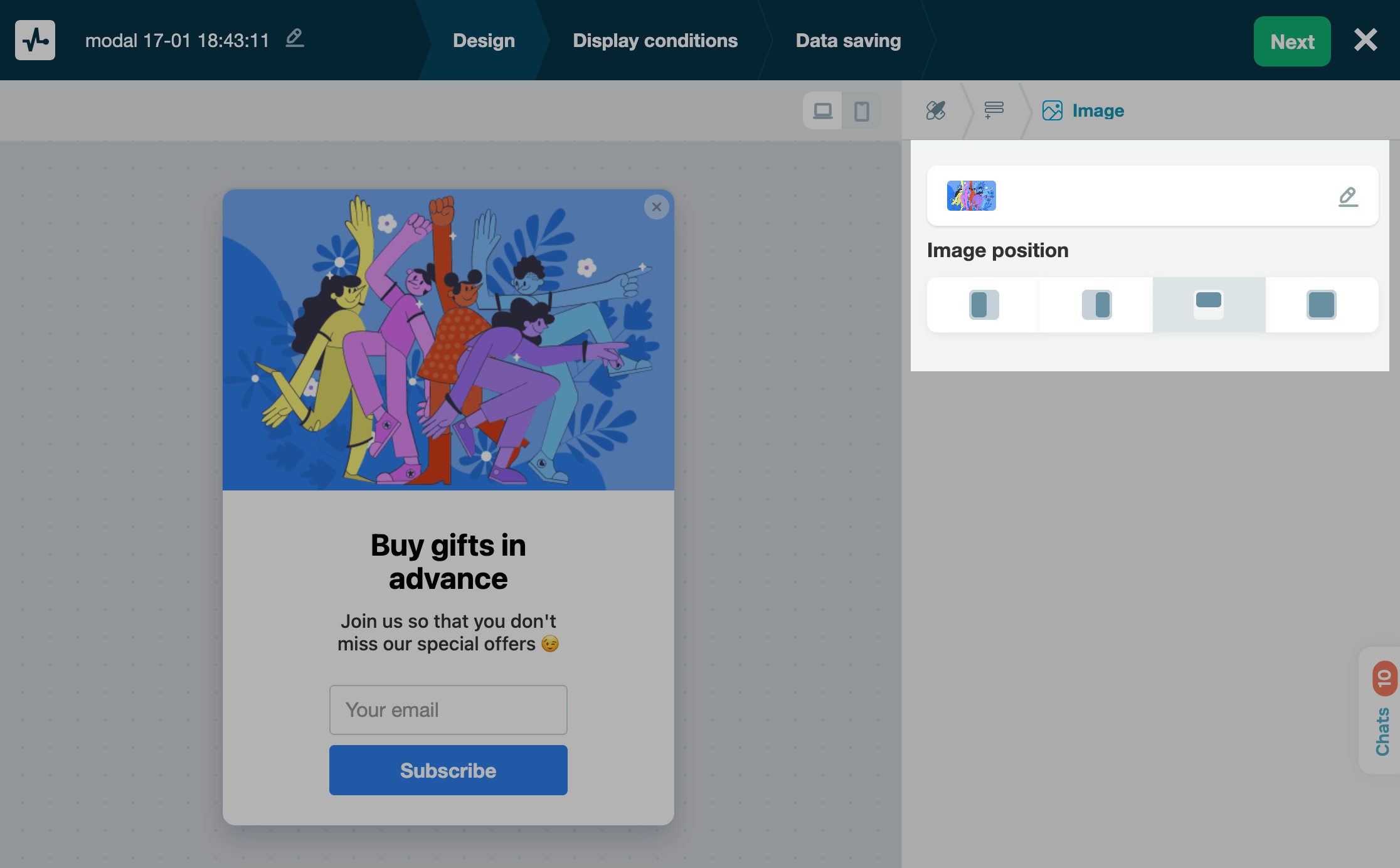Open the blocks list breadcrumb icon
Image resolution: width=1400 pixels, height=868 pixels.
pyautogui.click(x=994, y=111)
